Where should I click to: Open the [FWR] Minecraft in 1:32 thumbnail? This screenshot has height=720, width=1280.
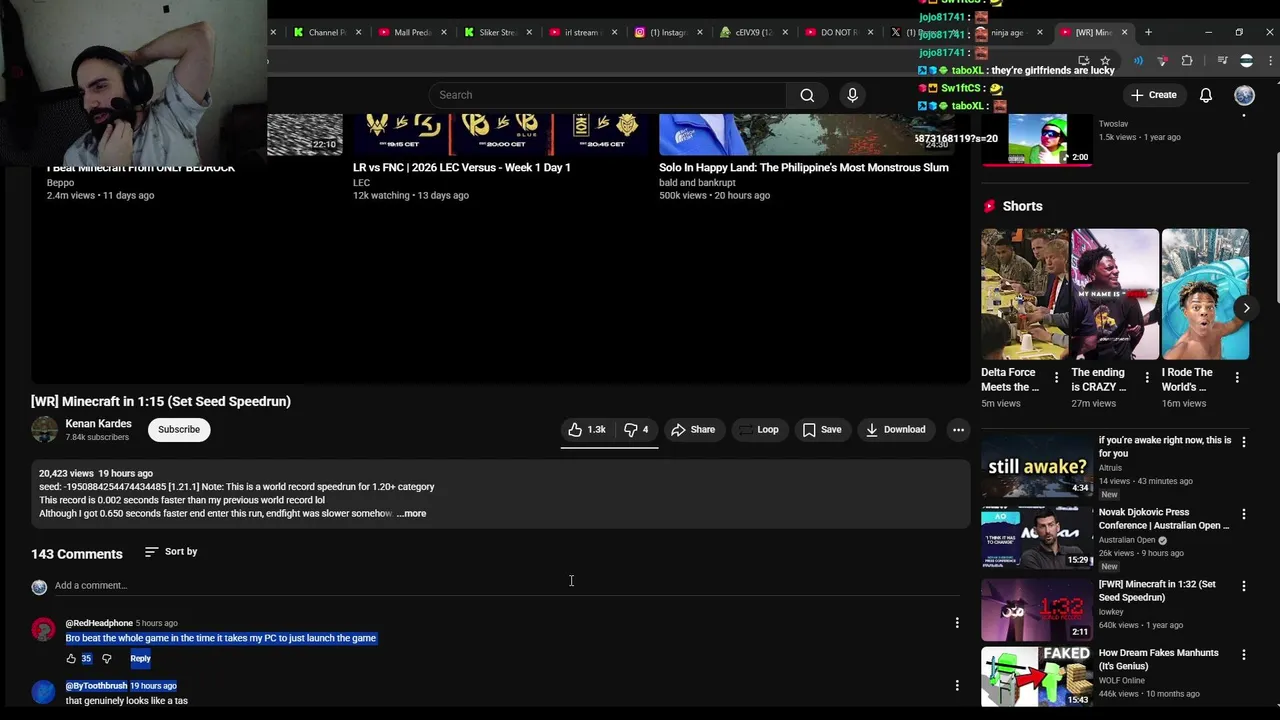[1037, 608]
